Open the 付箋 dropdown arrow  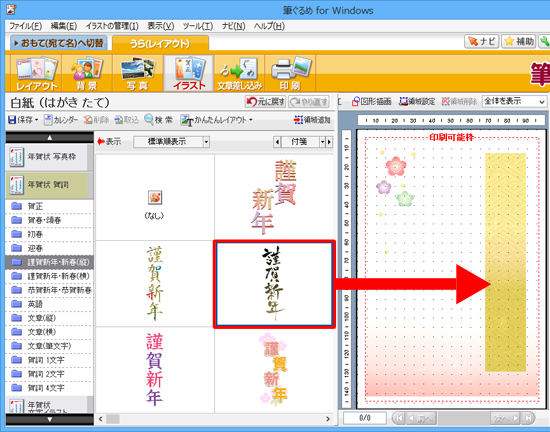click(x=322, y=142)
